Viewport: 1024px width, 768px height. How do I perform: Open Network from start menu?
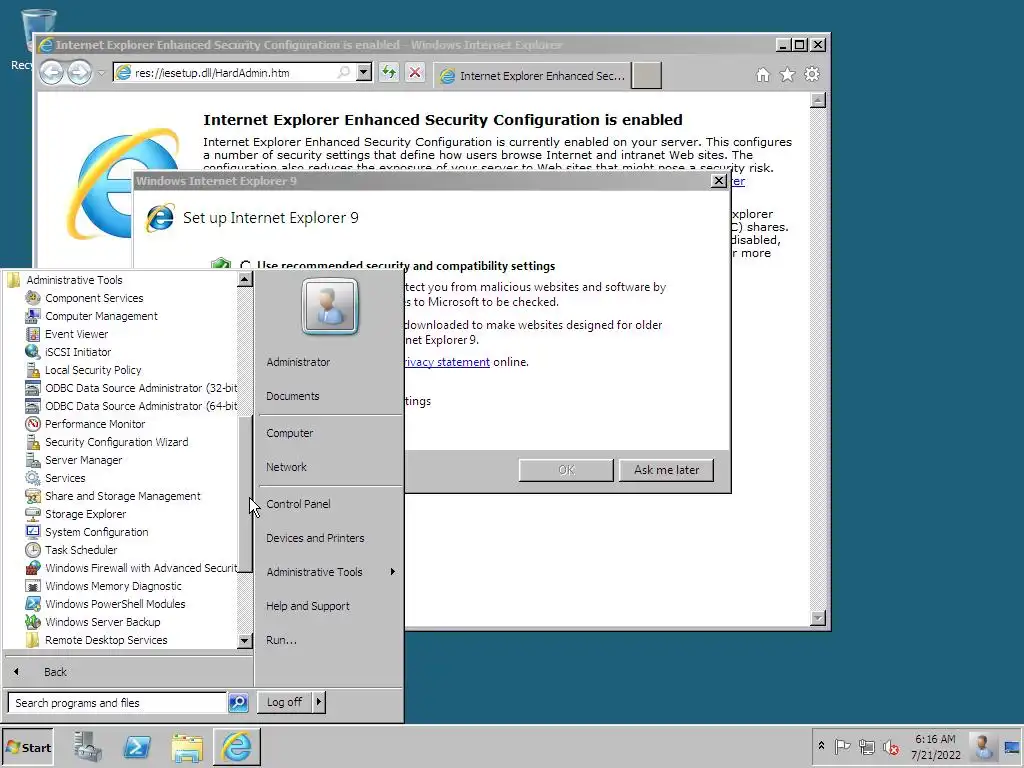(286, 467)
